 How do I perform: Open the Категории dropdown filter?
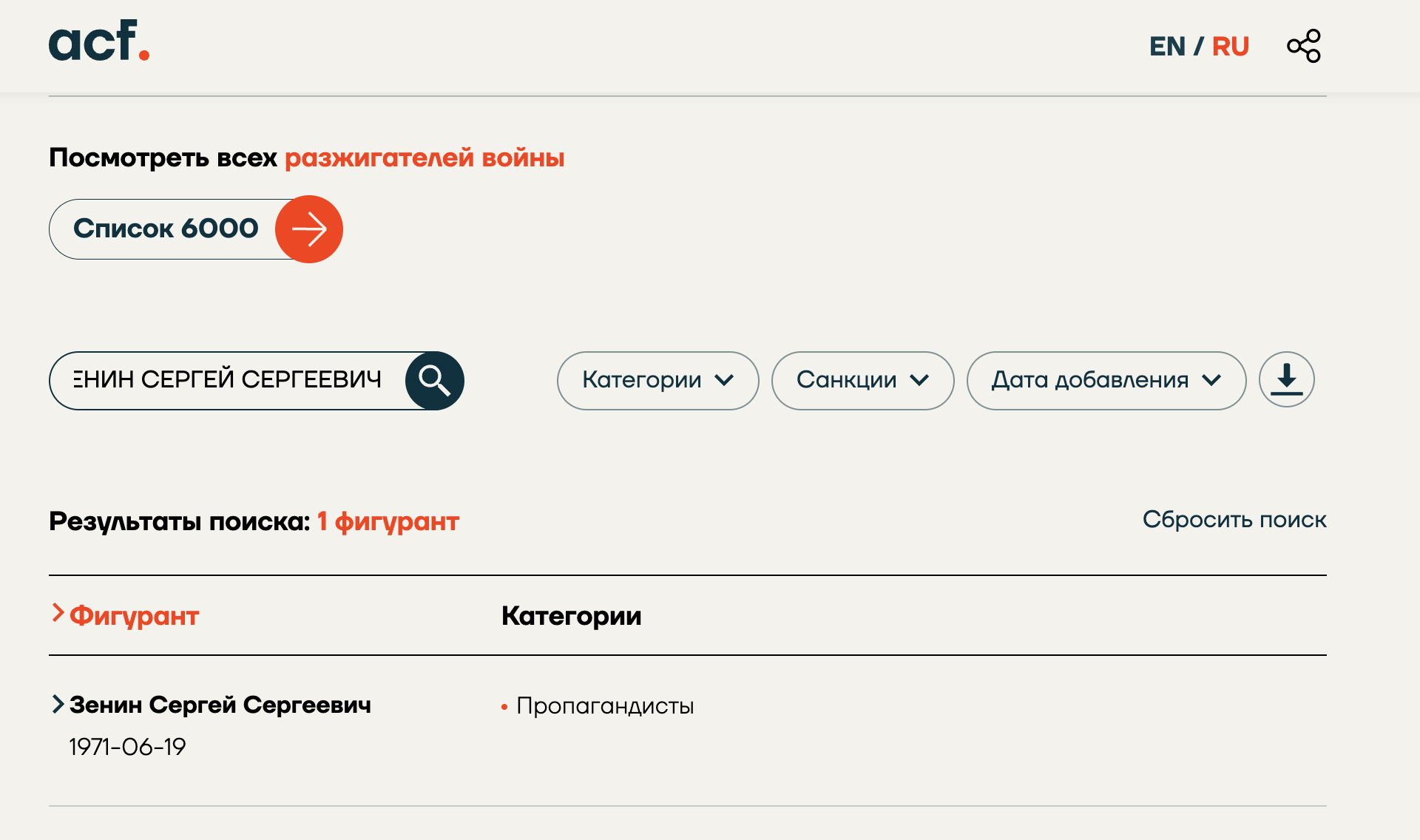tap(657, 380)
